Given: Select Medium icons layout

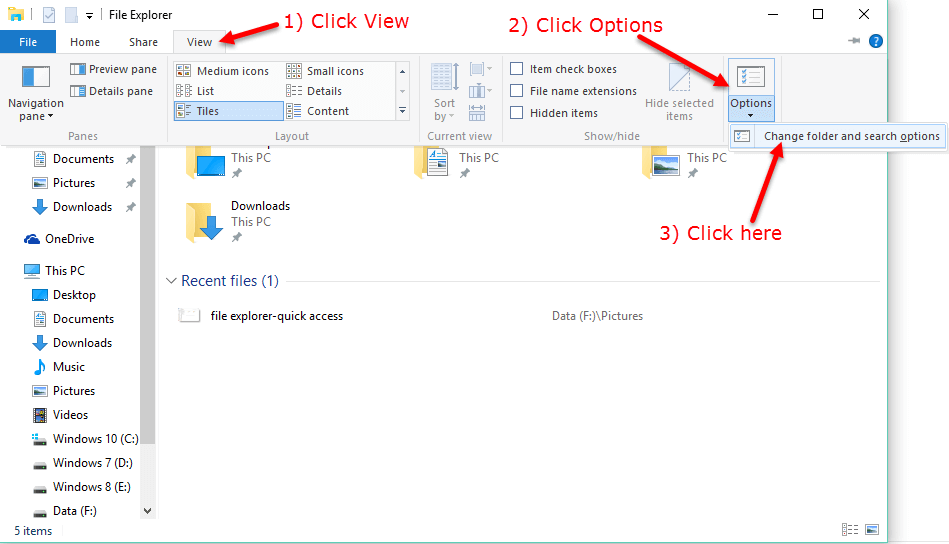Looking at the screenshot, I should [x=222, y=71].
